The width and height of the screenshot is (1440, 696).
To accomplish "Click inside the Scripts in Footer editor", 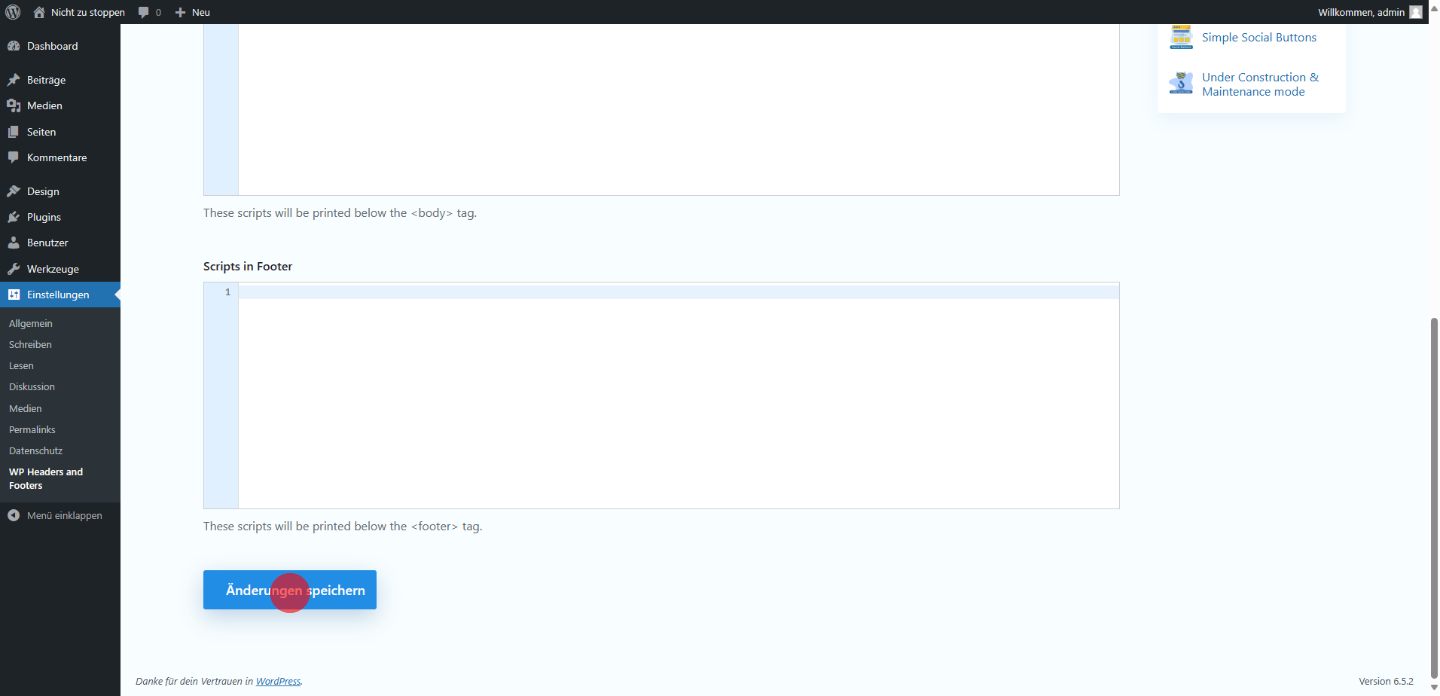I will [x=678, y=400].
